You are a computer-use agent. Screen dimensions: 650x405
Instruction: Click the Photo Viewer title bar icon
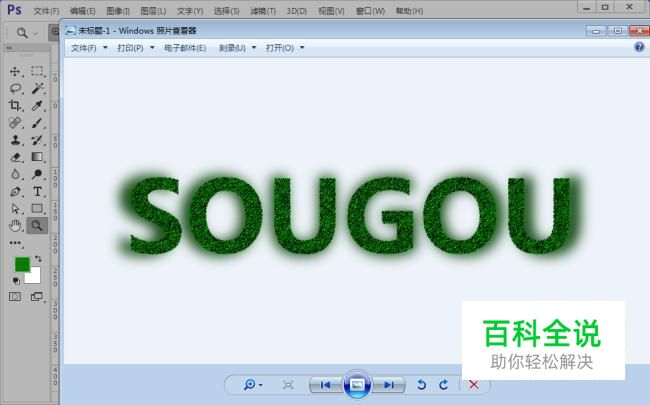[x=70, y=31]
